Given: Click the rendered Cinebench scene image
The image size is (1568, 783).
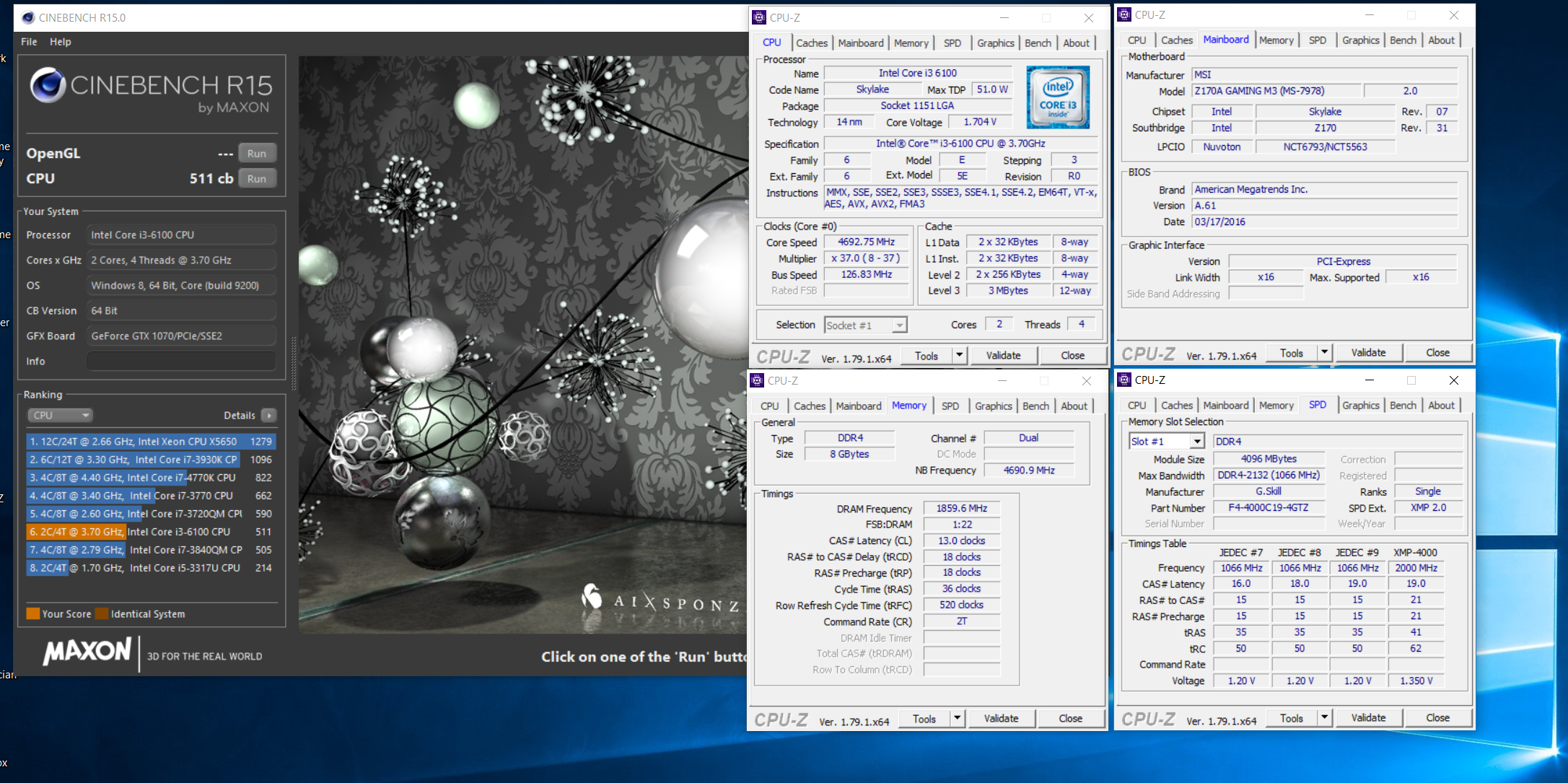Looking at the screenshot, I should [x=522, y=345].
